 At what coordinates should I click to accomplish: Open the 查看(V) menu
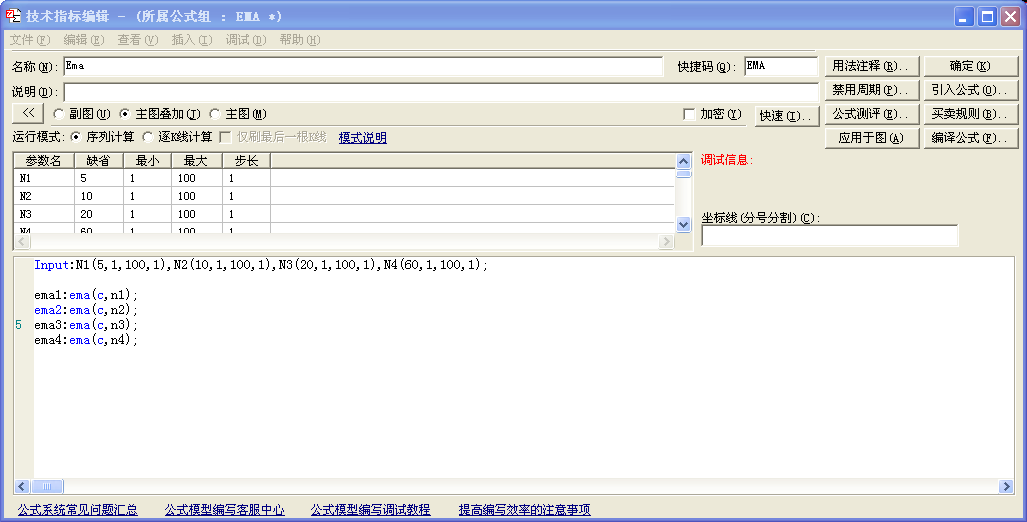click(x=138, y=40)
